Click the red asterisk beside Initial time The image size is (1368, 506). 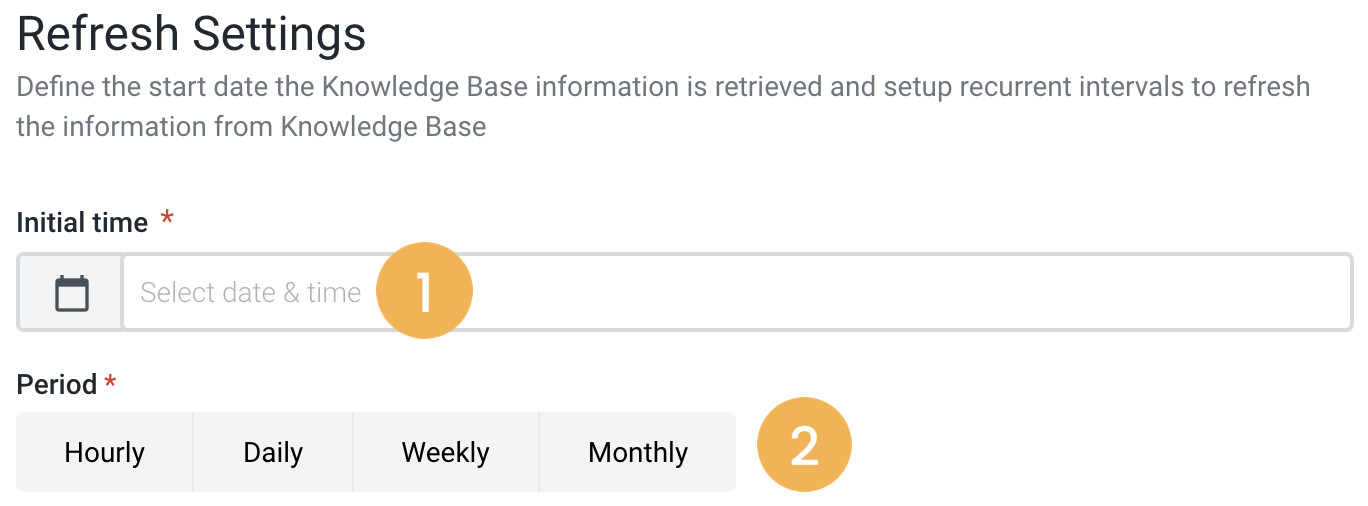coord(167,219)
